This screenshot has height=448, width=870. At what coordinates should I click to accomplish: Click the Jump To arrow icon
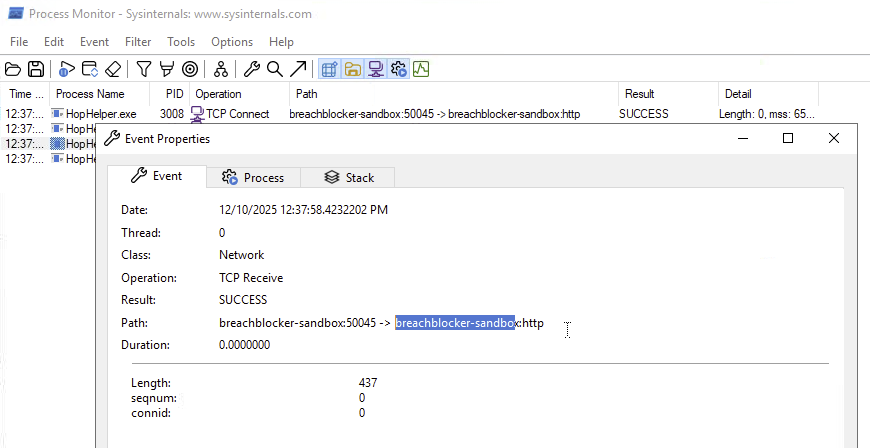[x=298, y=69]
